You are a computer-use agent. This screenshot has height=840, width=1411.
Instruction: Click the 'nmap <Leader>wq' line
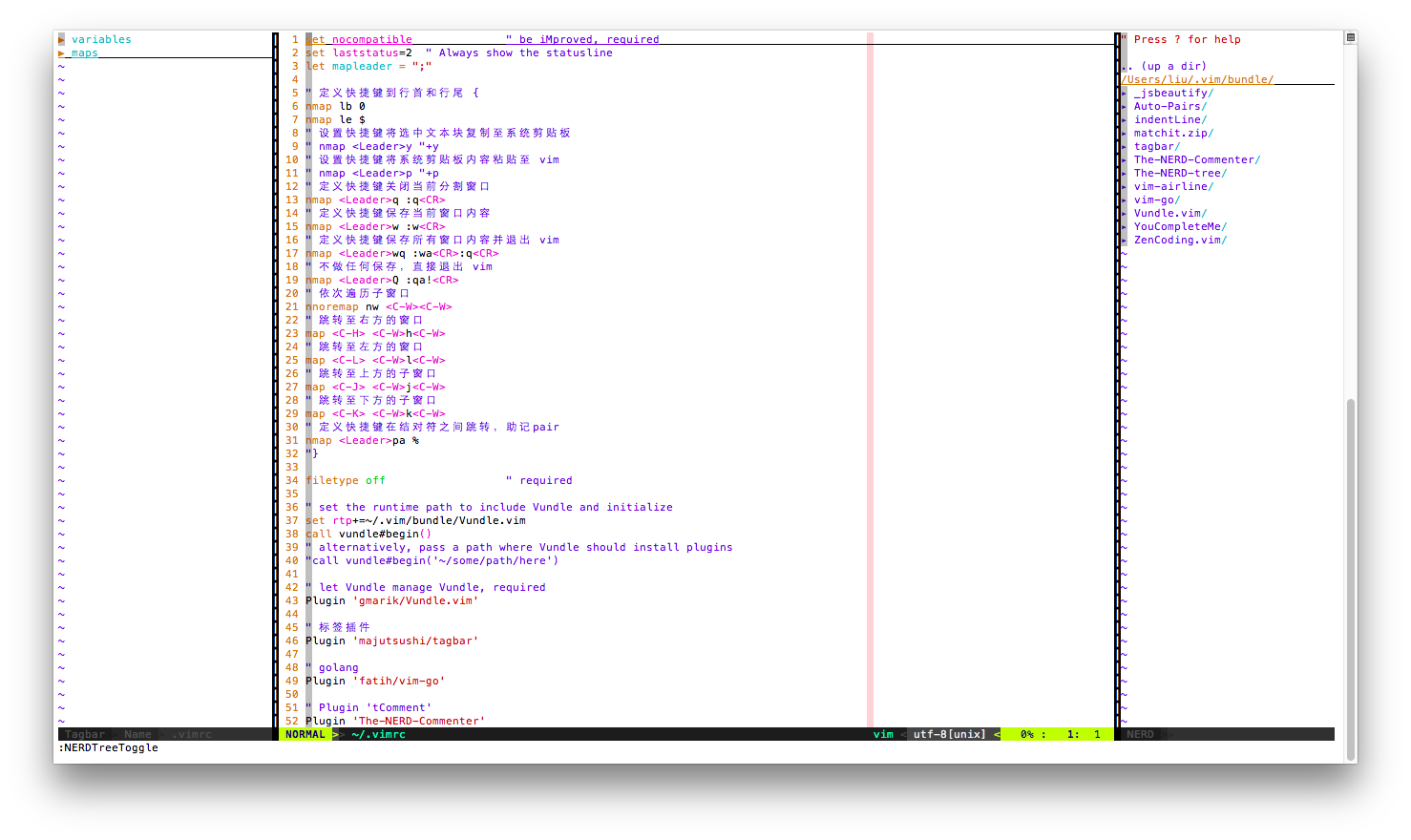(402, 254)
